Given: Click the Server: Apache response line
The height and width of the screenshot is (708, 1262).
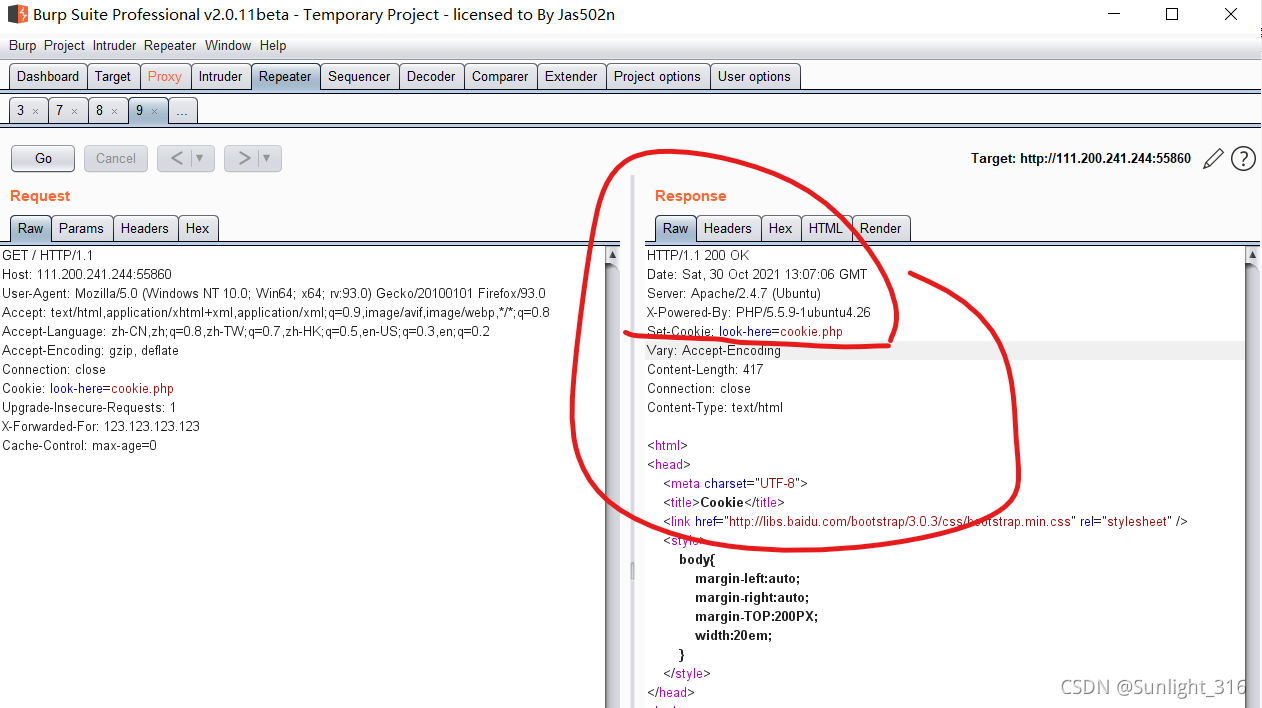Looking at the screenshot, I should (x=734, y=293).
